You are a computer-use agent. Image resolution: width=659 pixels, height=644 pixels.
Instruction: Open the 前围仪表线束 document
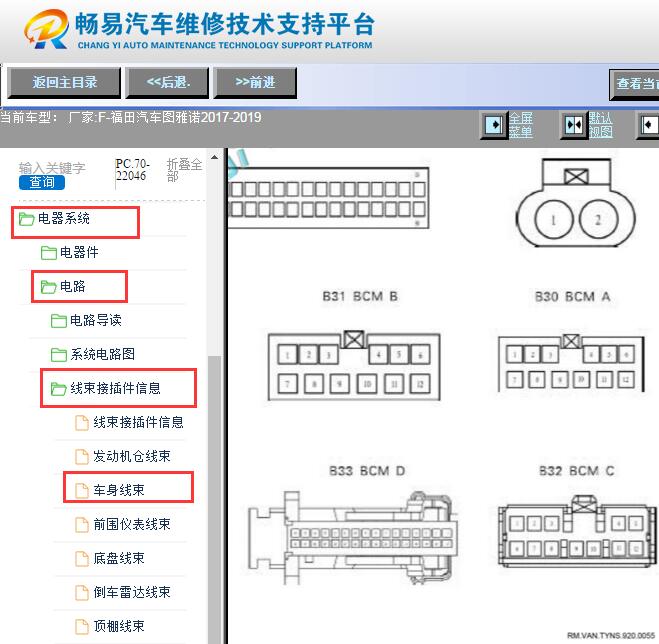132,524
